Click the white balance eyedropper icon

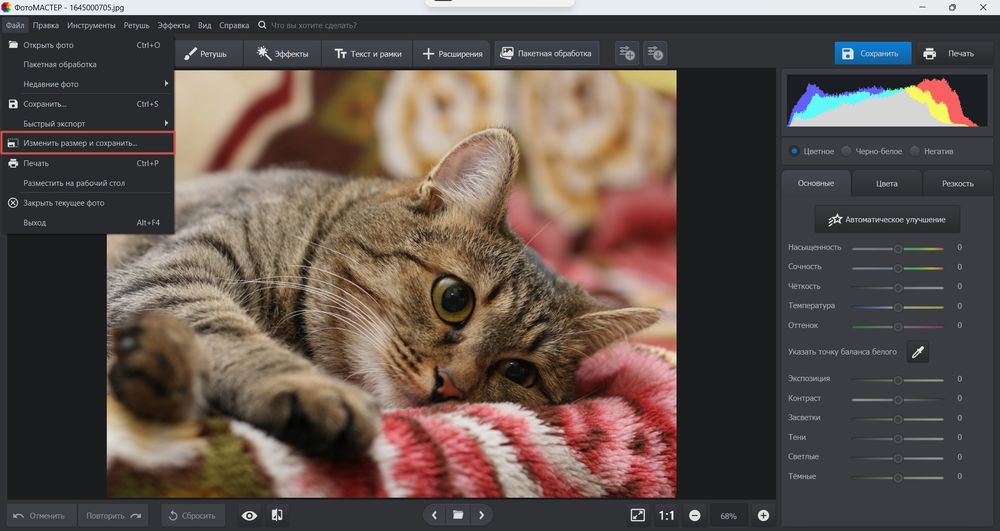point(917,351)
